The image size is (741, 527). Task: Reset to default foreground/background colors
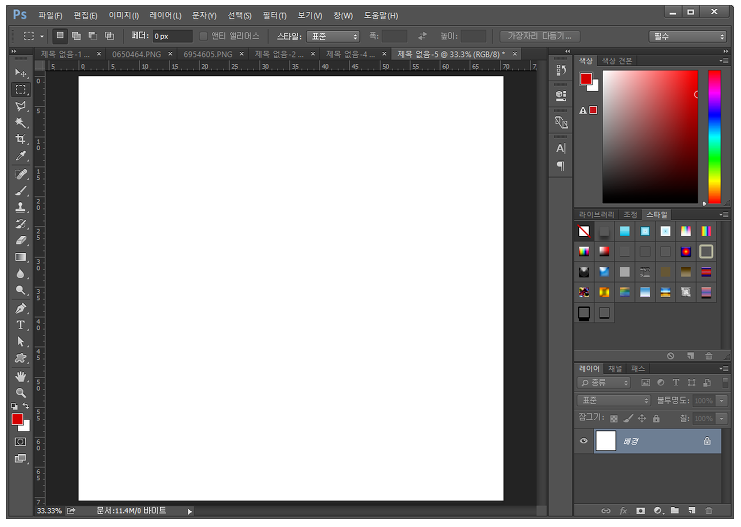14,406
